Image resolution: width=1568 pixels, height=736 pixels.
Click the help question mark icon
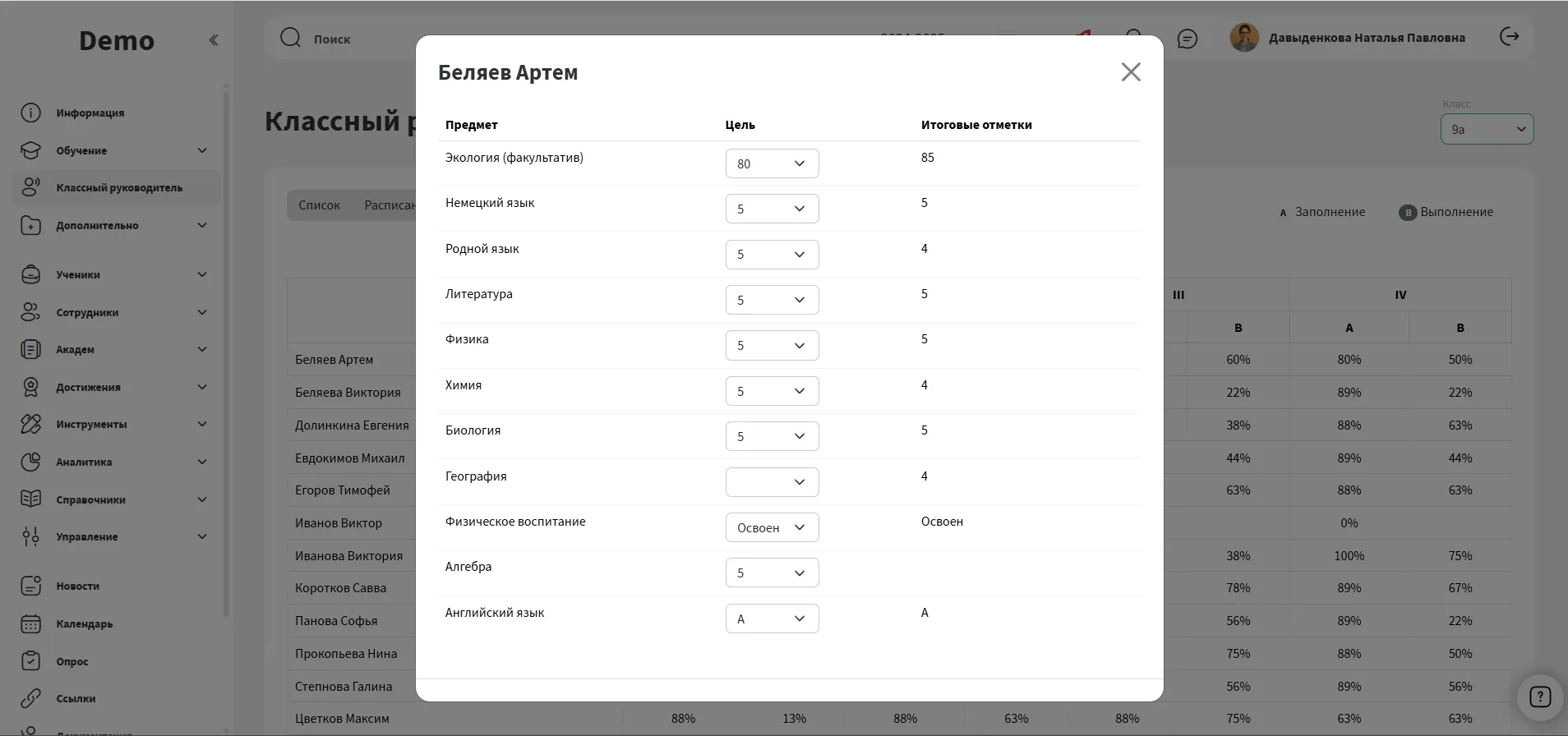(x=1539, y=697)
